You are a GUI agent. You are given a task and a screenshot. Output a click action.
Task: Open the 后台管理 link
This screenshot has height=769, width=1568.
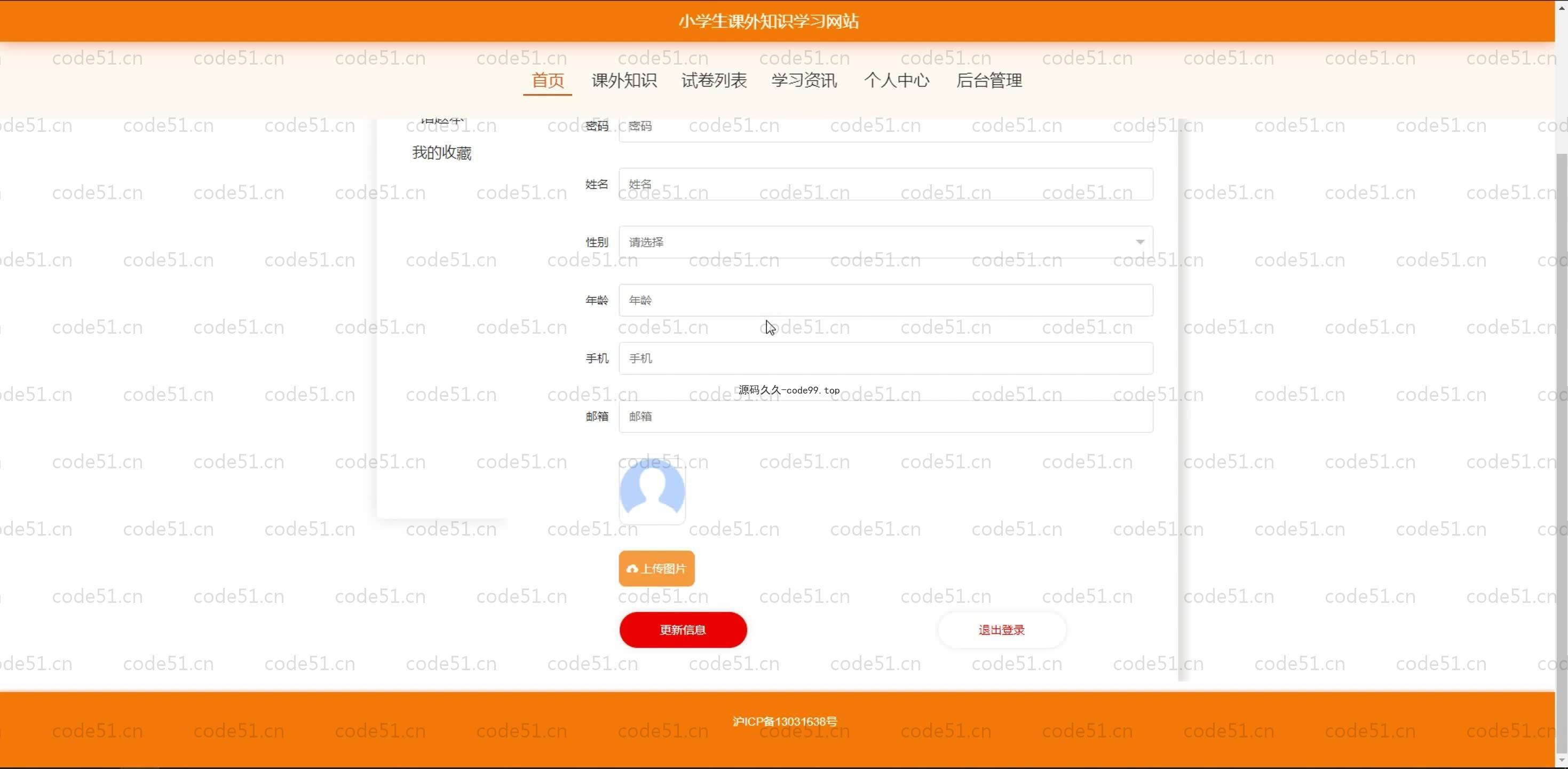coord(989,80)
